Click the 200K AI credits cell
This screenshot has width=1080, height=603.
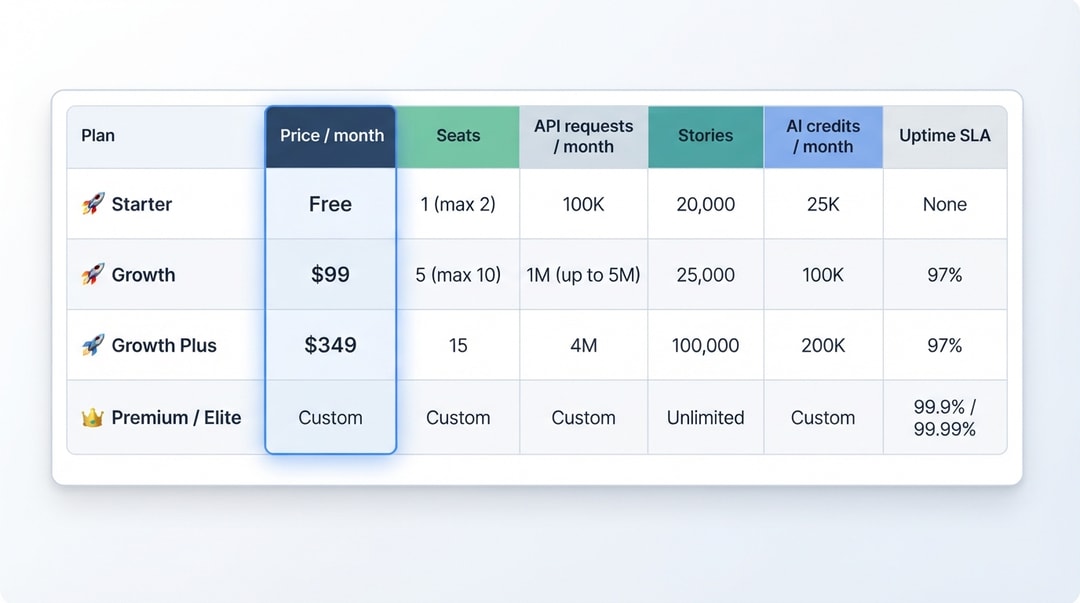coord(823,345)
